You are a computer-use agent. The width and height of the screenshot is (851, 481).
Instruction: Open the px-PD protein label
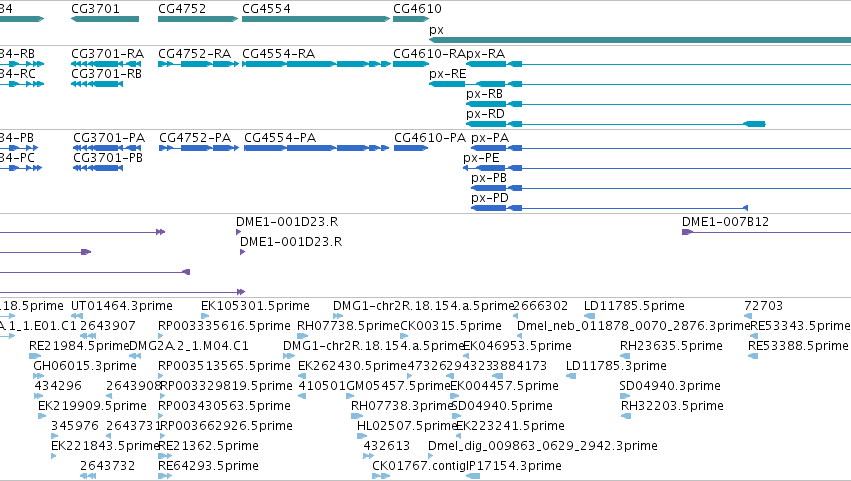pos(490,198)
